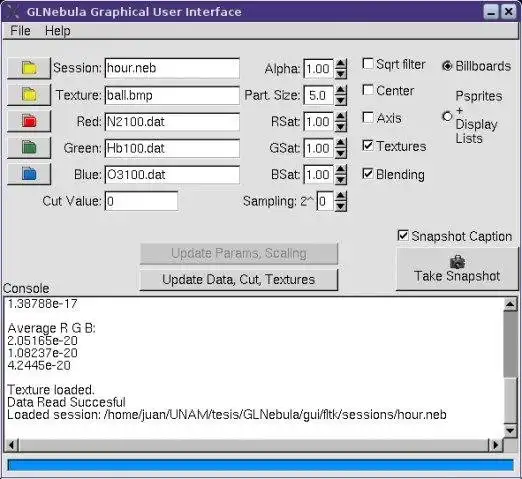Increase GSat with up arrow
Image resolution: width=522 pixels, height=479 pixels.
341,143
